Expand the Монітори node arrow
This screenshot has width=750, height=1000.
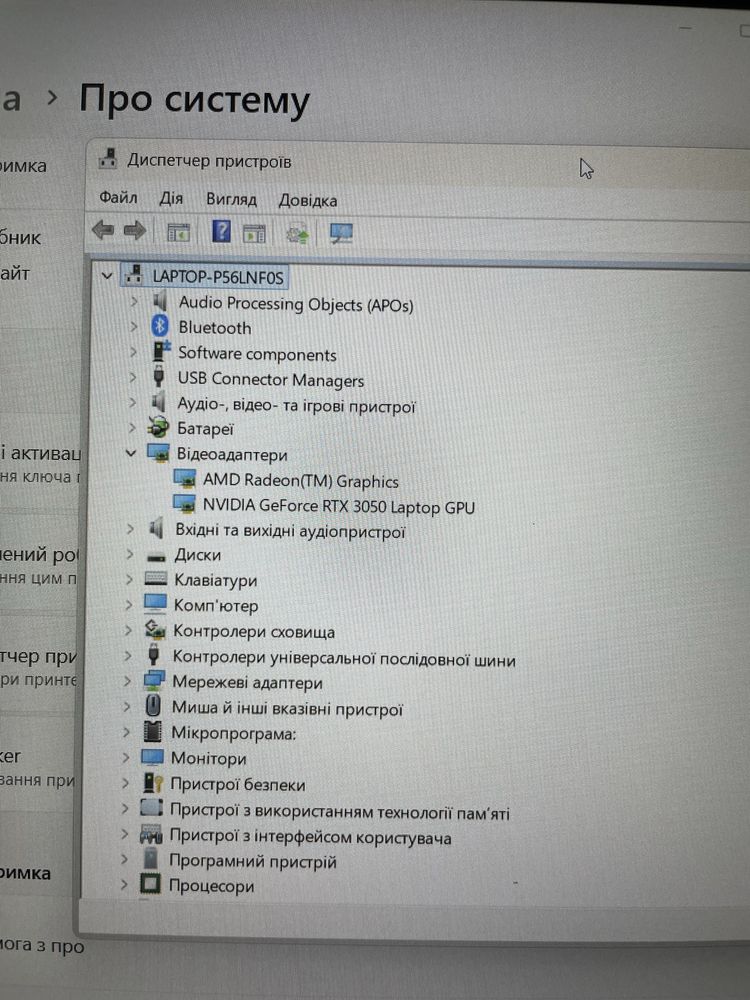pos(126,758)
